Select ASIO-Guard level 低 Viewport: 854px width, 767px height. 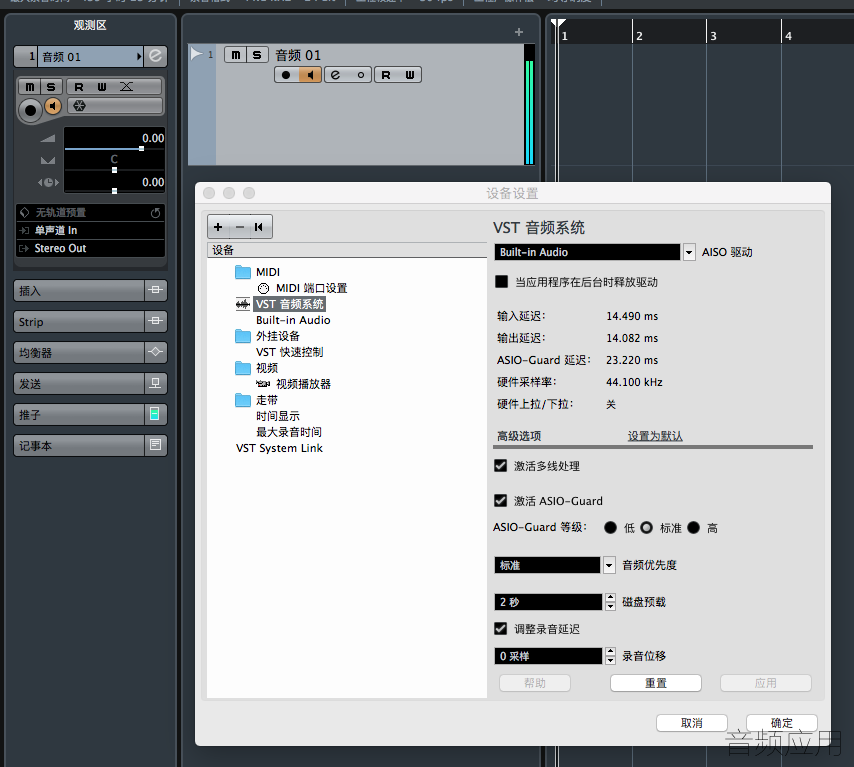point(611,527)
